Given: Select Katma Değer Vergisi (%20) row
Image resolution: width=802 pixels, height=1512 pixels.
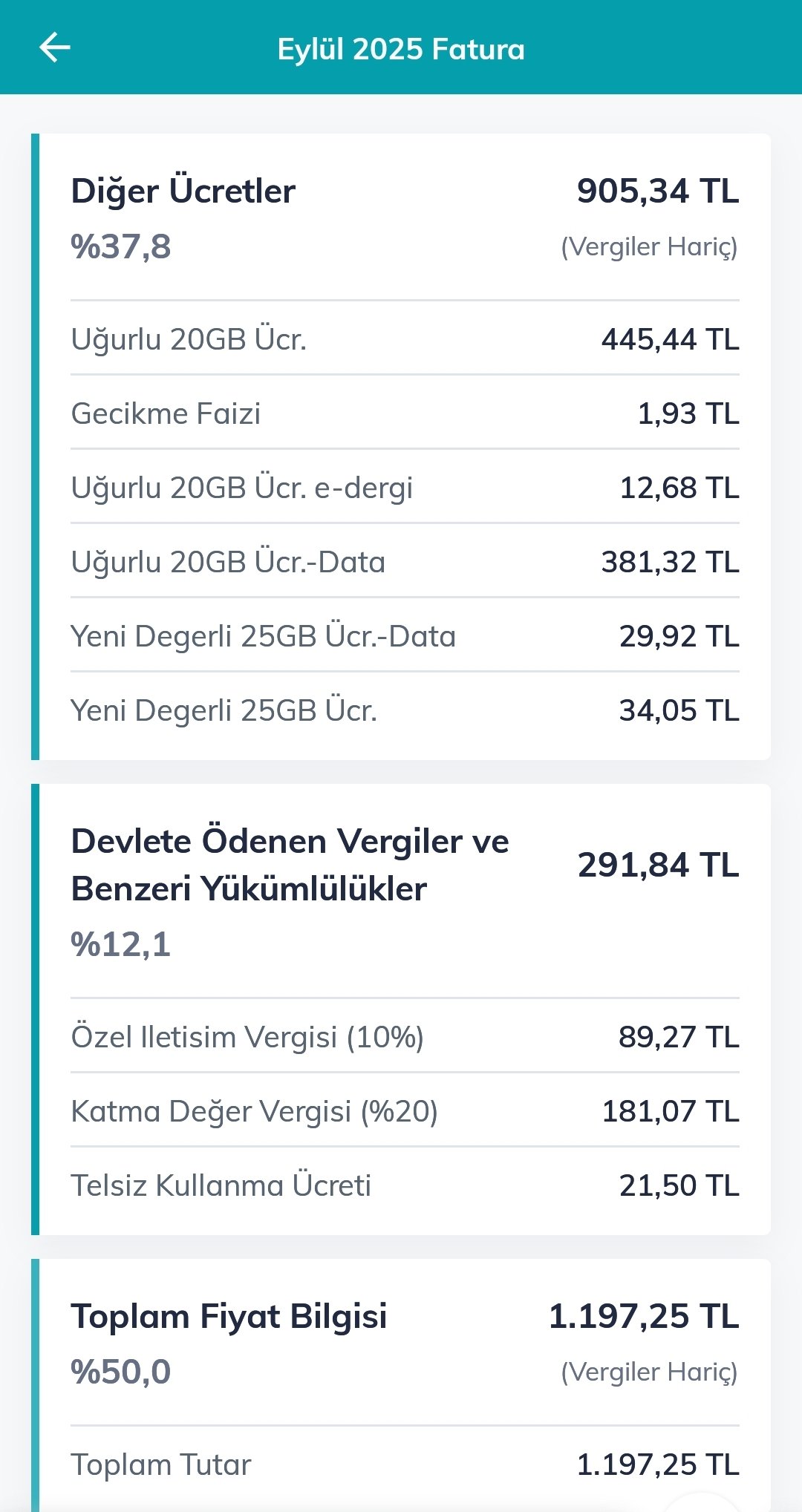Looking at the screenshot, I should pyautogui.click(x=405, y=1111).
